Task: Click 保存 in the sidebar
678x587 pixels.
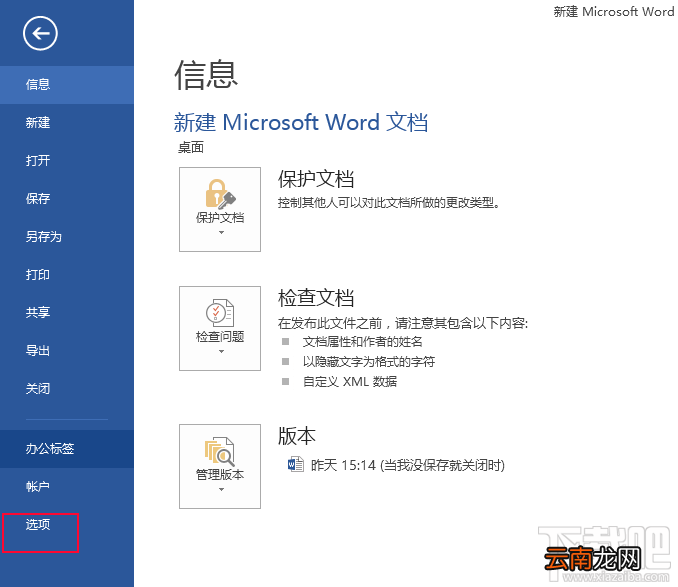Action: (67, 199)
